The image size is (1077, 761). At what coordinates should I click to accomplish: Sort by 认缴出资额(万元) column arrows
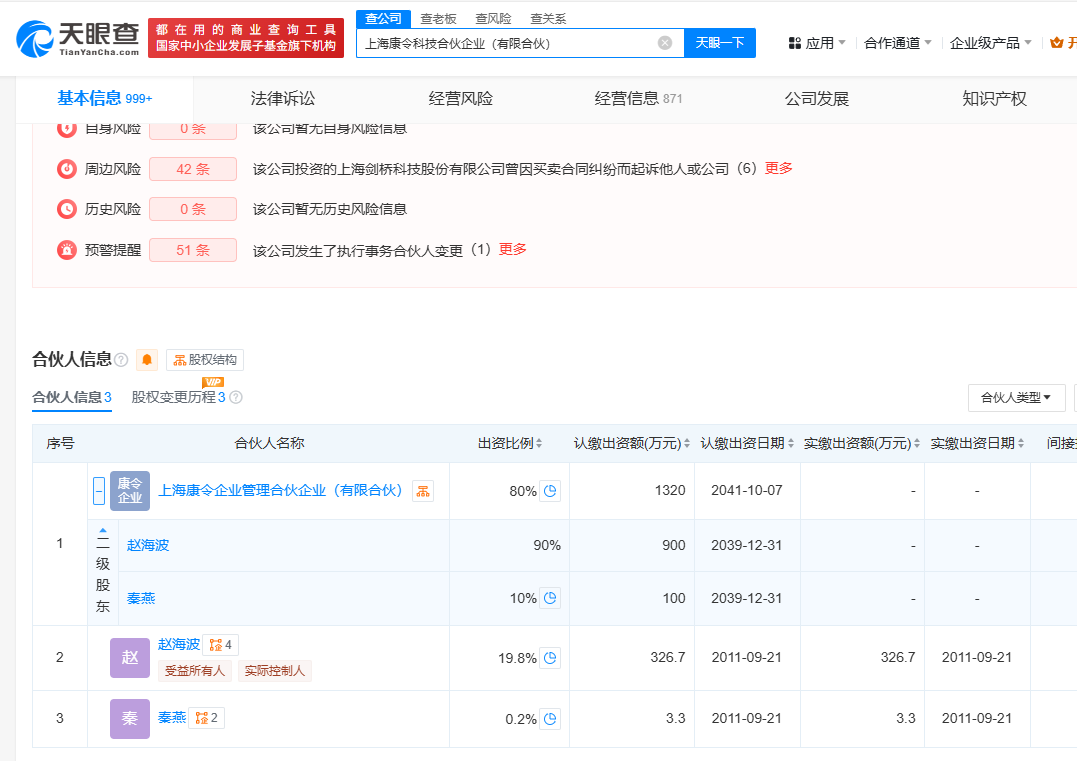(686, 444)
